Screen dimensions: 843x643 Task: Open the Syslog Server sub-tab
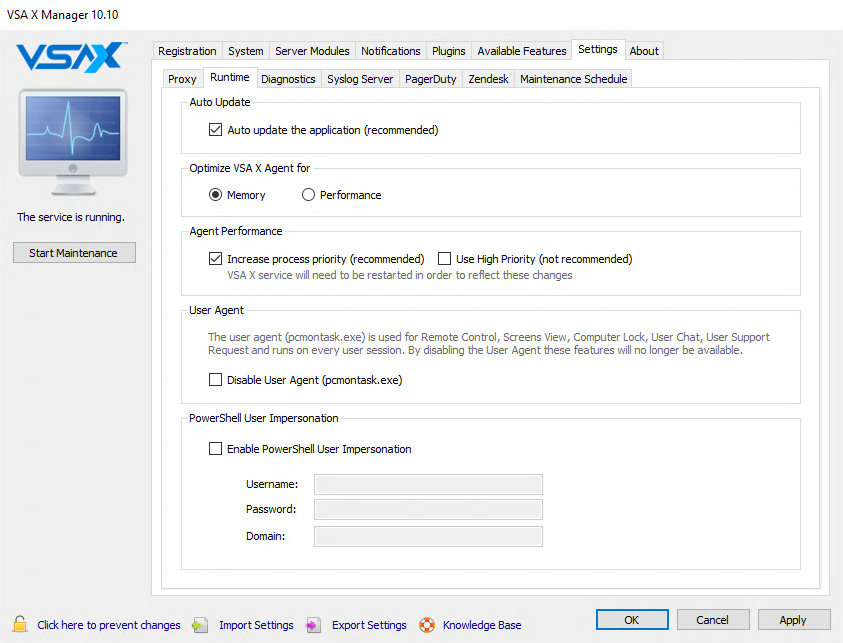coord(360,79)
